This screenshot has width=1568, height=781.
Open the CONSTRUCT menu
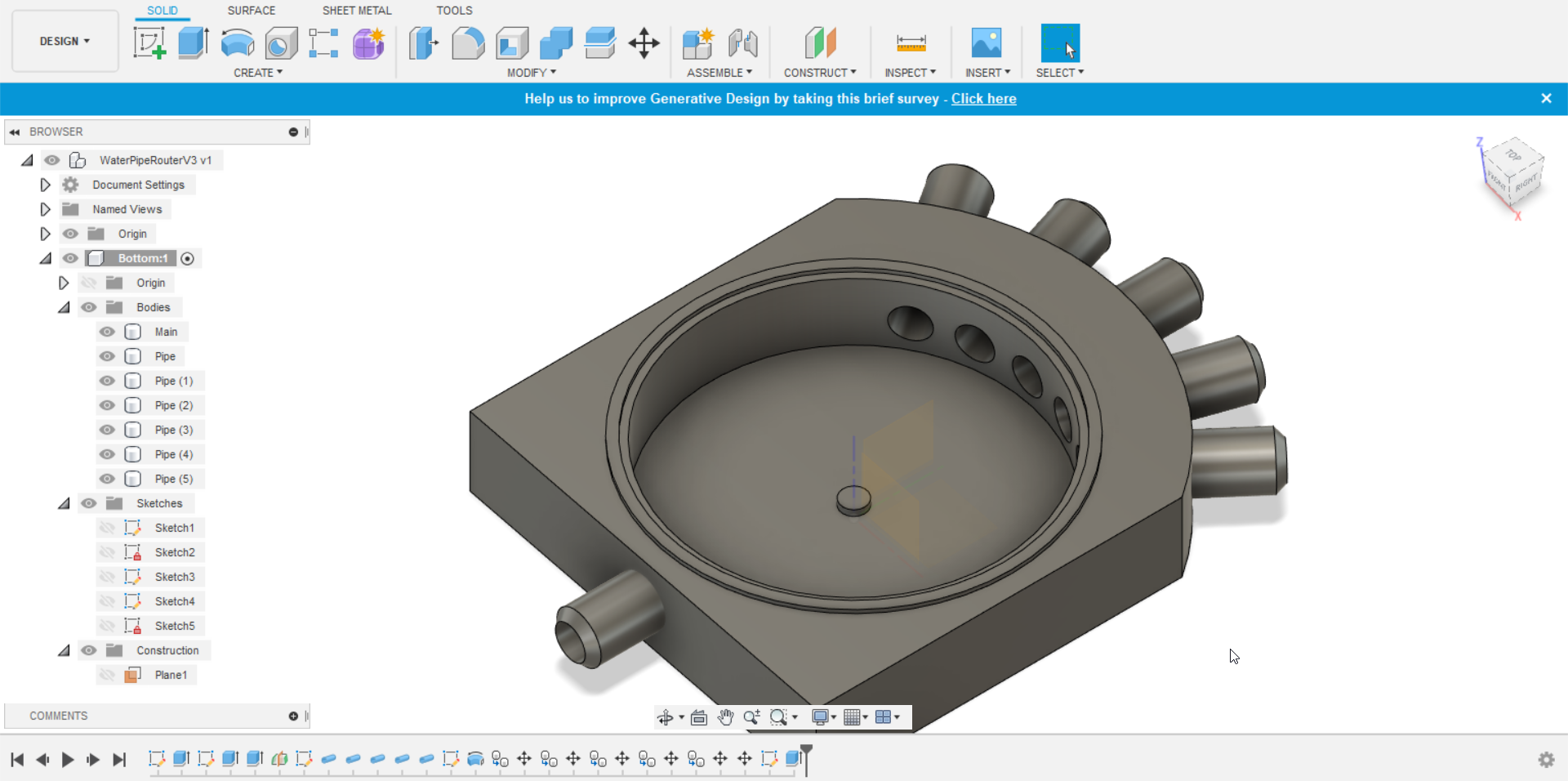pos(820,73)
